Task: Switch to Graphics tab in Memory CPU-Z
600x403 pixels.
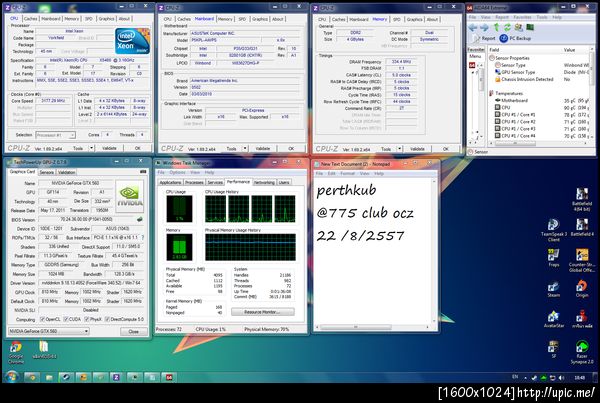Action: (x=414, y=19)
